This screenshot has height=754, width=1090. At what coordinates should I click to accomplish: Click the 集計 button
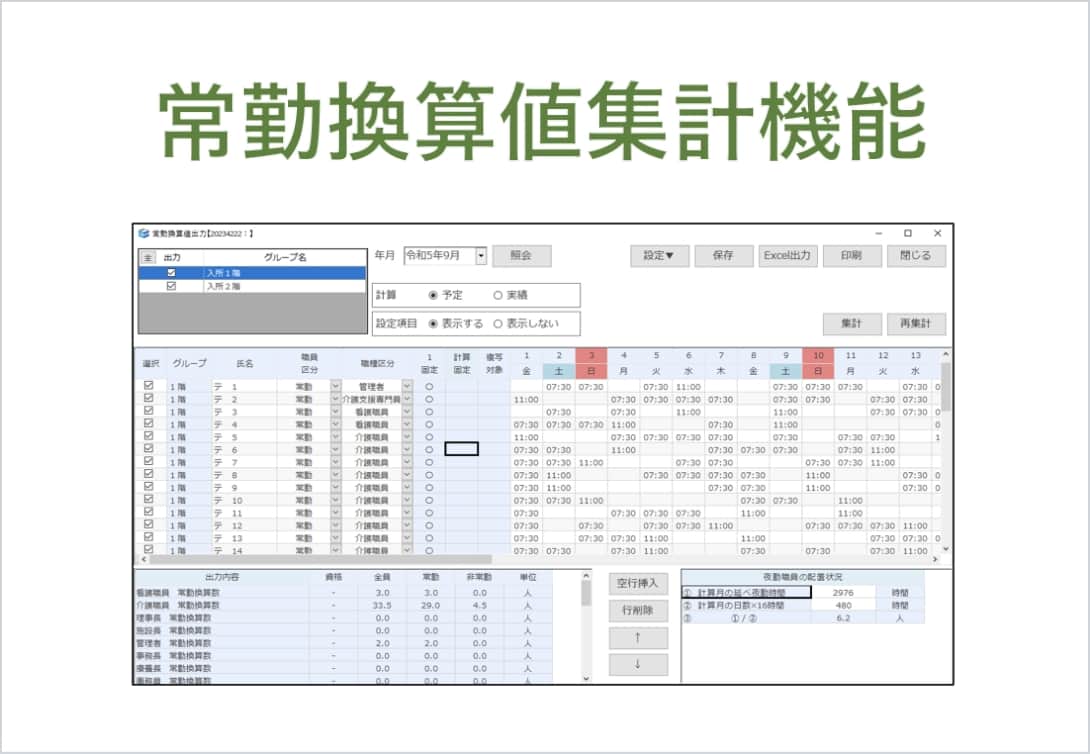click(852, 324)
